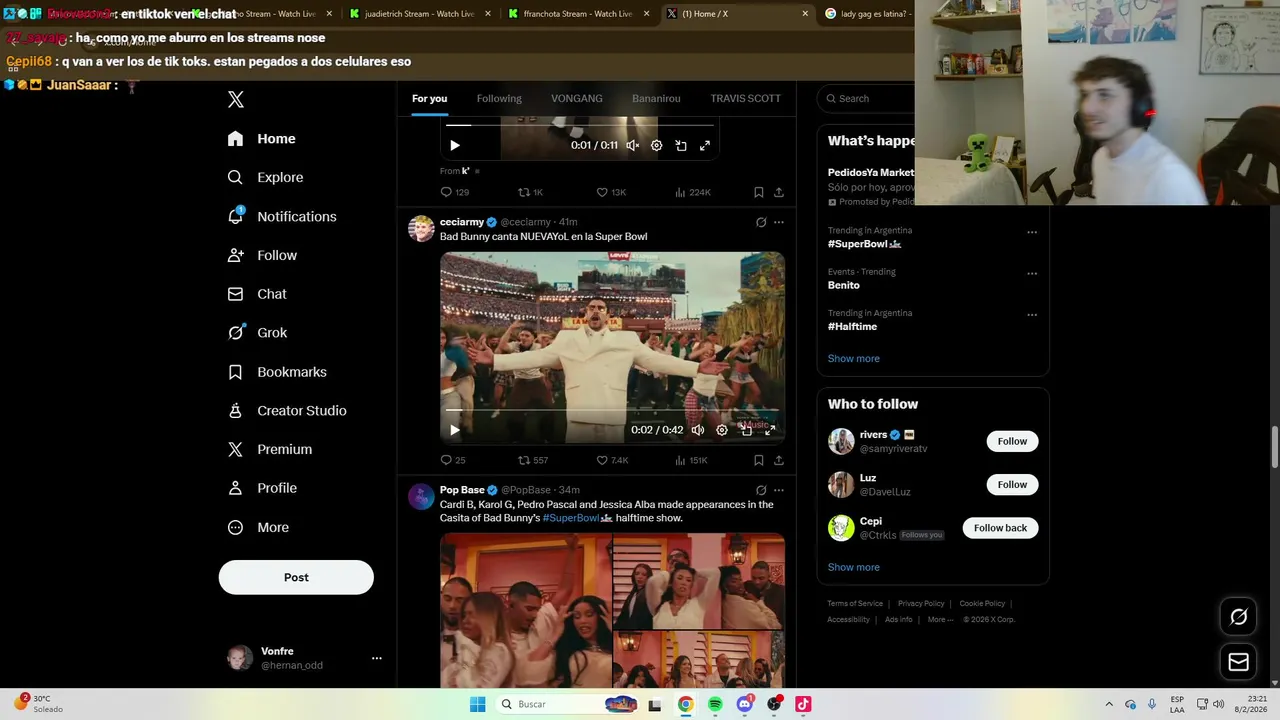1280x720 pixels.
Task: Open the Home page
Action: point(262,139)
